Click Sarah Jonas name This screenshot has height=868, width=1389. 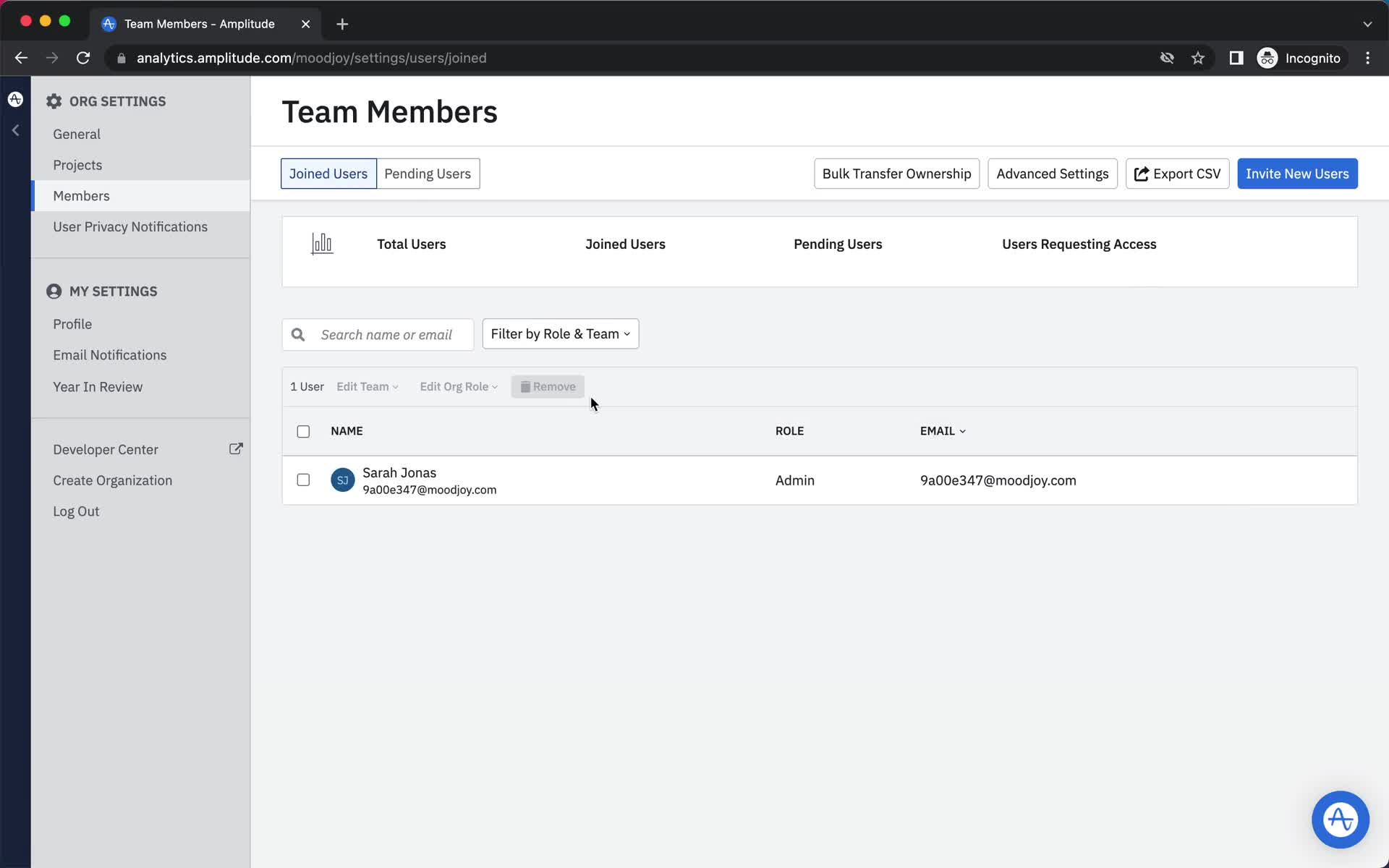click(x=399, y=472)
